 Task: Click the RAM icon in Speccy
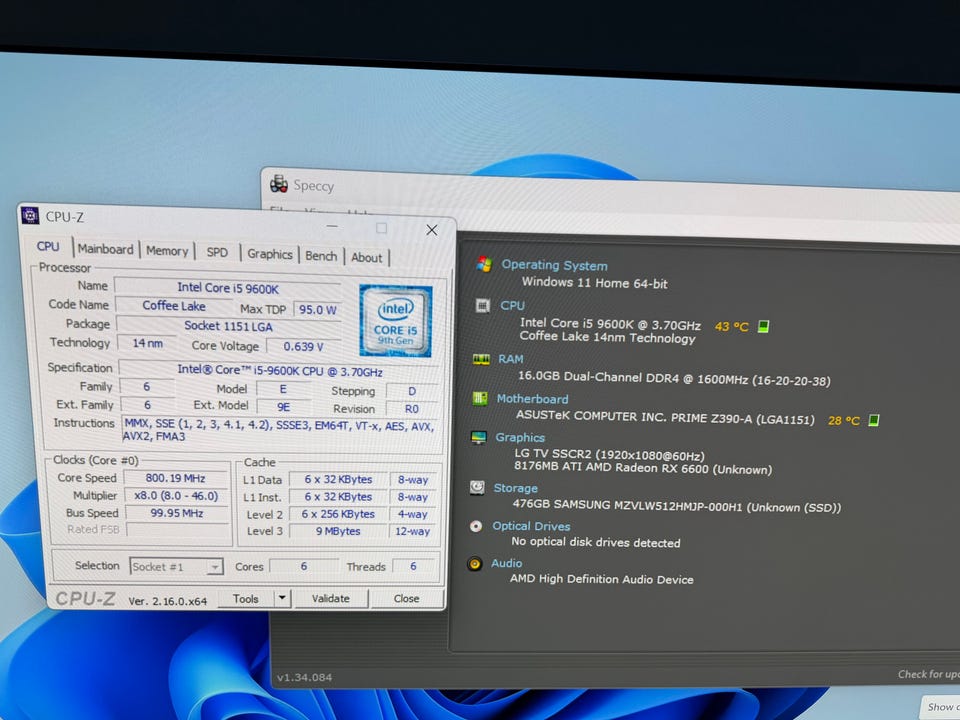point(481,359)
